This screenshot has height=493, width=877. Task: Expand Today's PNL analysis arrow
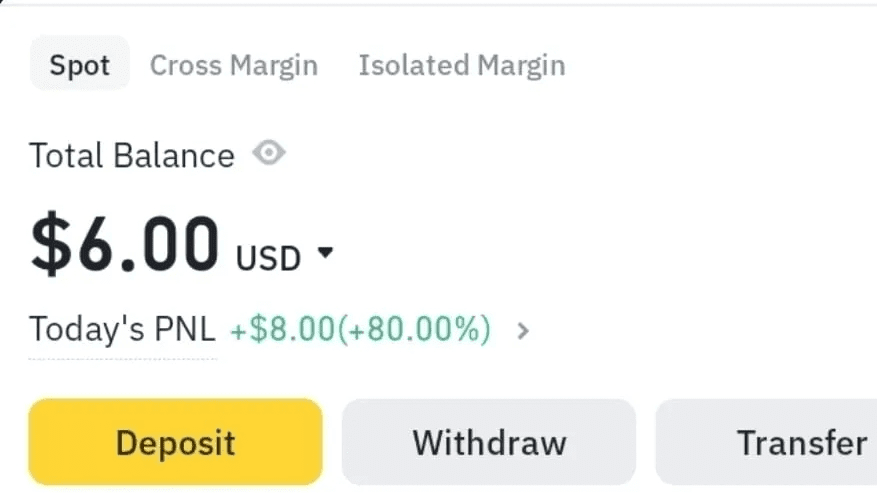click(523, 331)
